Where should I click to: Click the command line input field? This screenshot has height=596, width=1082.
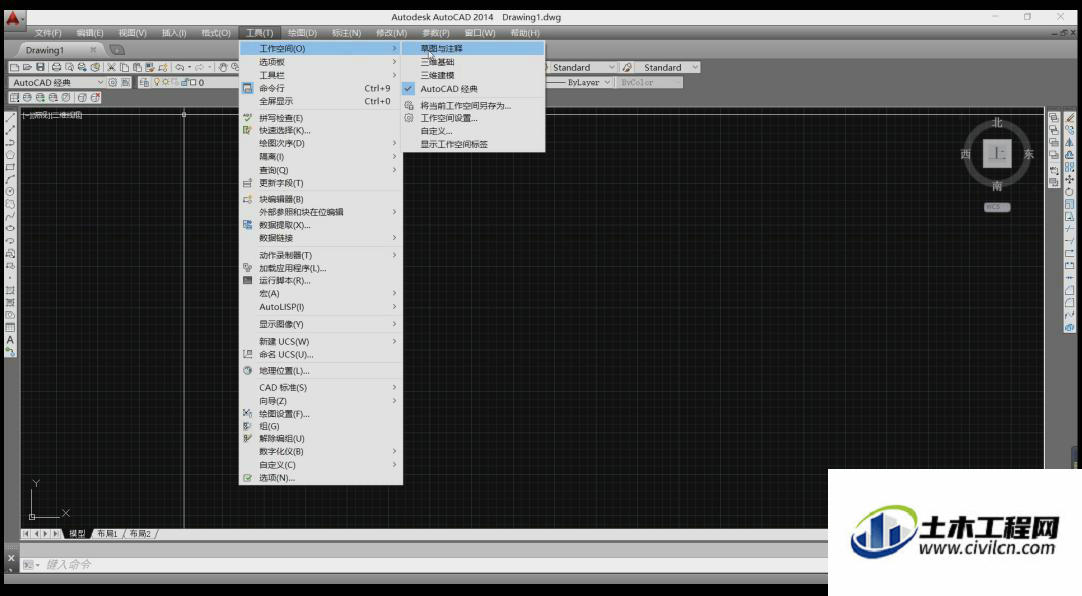(435, 565)
